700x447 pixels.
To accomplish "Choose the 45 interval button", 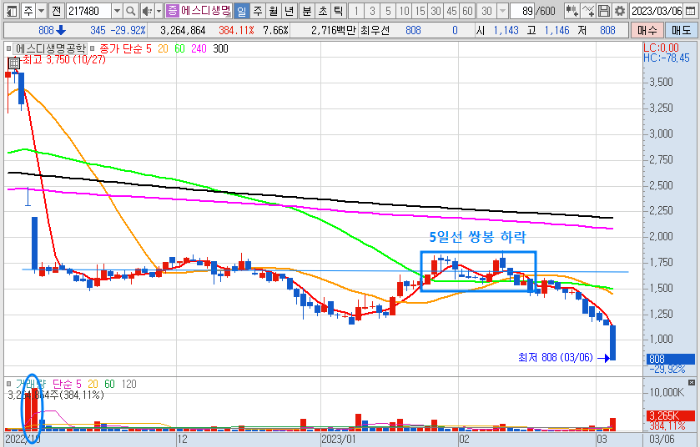I will (452, 10).
